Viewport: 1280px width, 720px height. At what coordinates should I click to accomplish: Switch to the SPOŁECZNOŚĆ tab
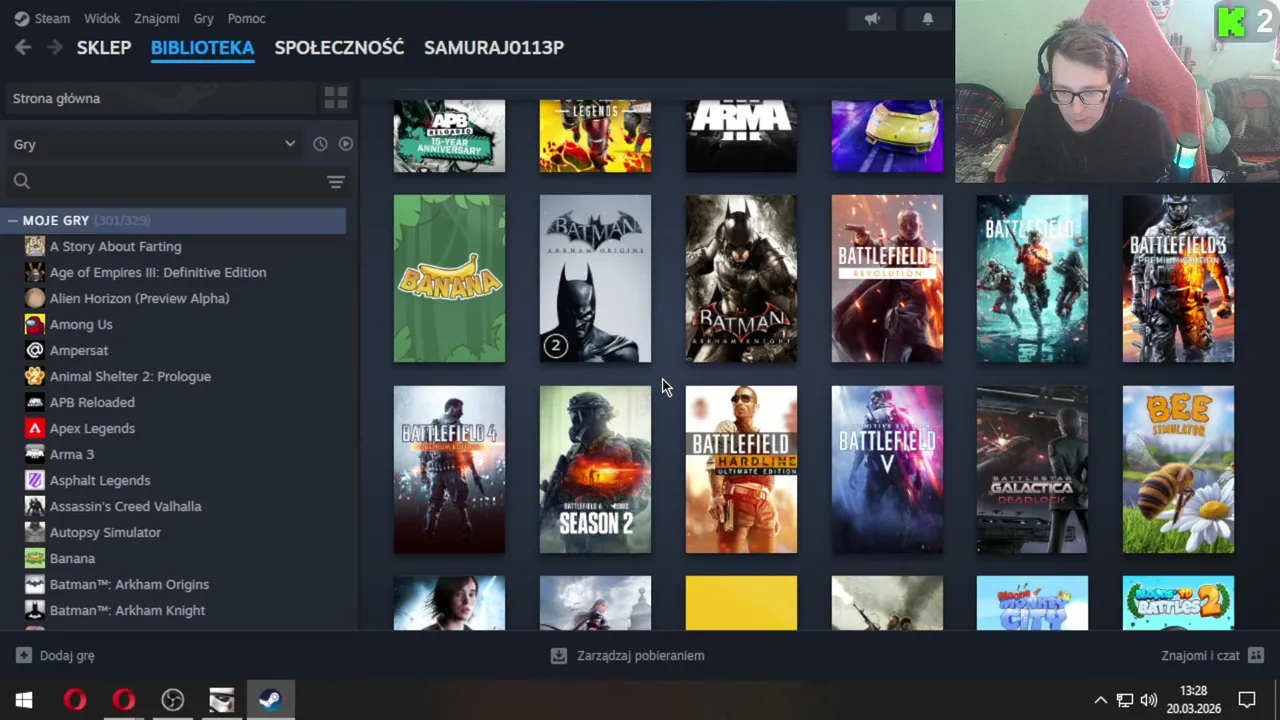(x=339, y=47)
